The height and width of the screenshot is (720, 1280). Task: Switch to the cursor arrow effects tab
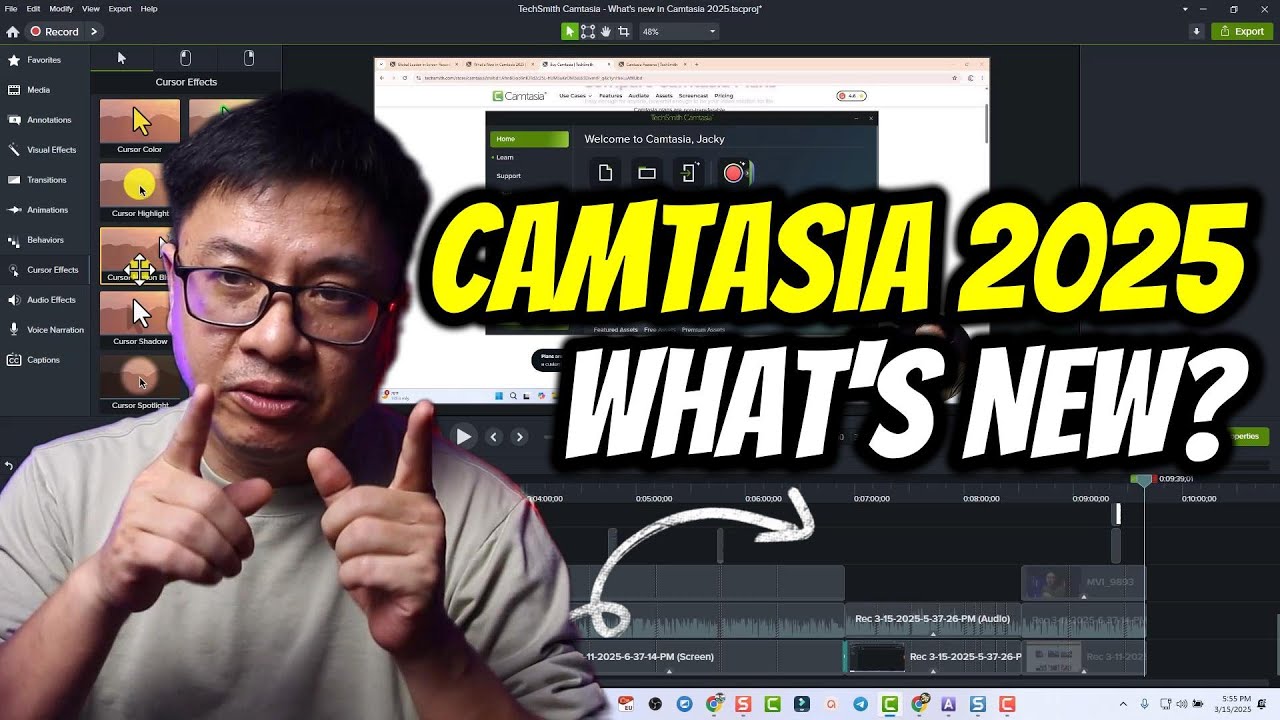[x=122, y=58]
